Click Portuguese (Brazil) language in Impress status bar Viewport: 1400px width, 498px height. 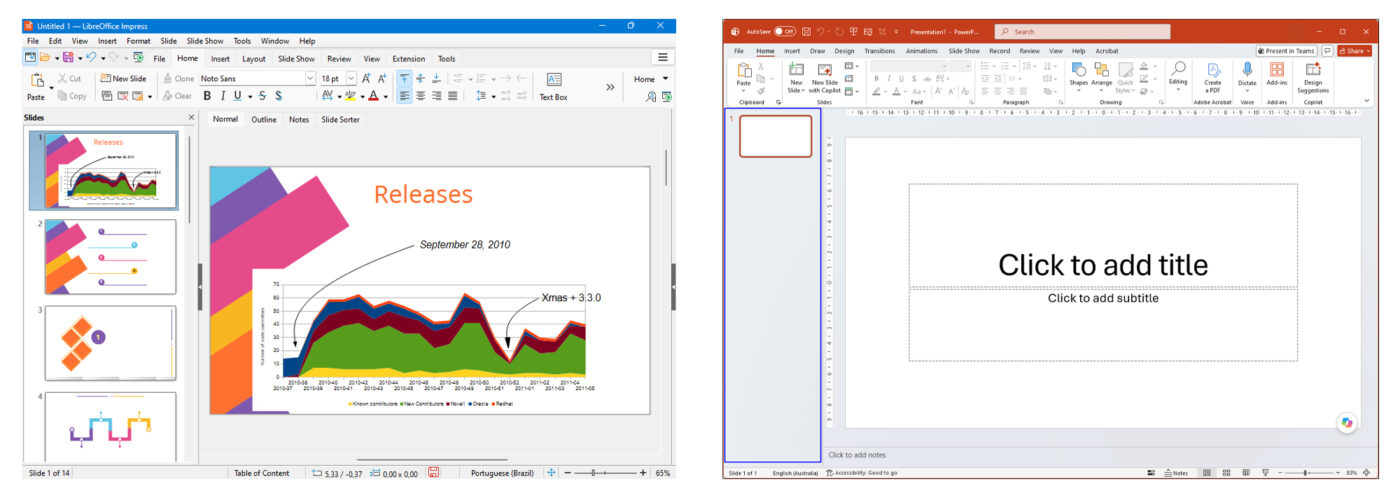pyautogui.click(x=500, y=473)
